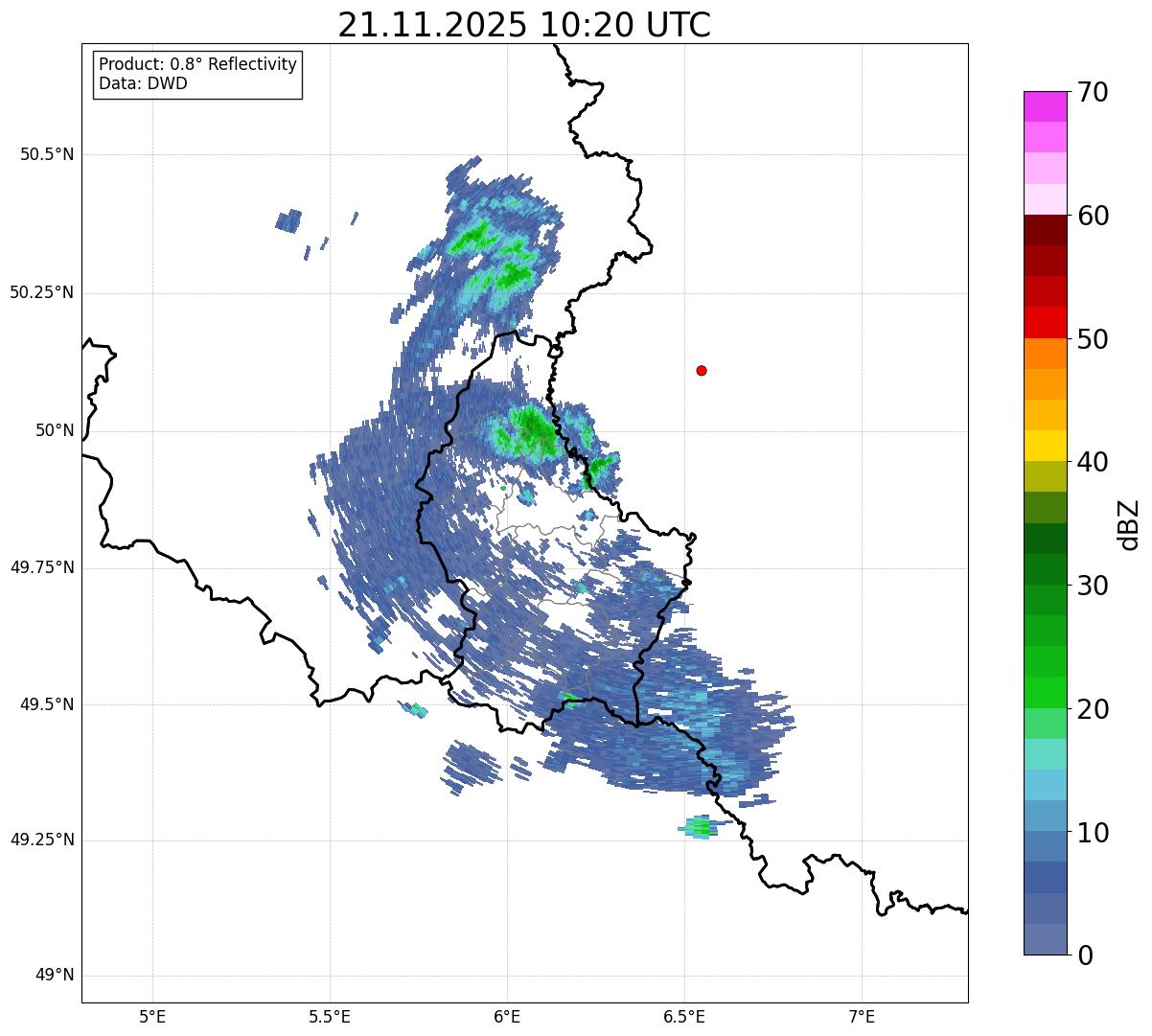
Task: Click the colorbar tick label 40
Action: (x=1093, y=462)
